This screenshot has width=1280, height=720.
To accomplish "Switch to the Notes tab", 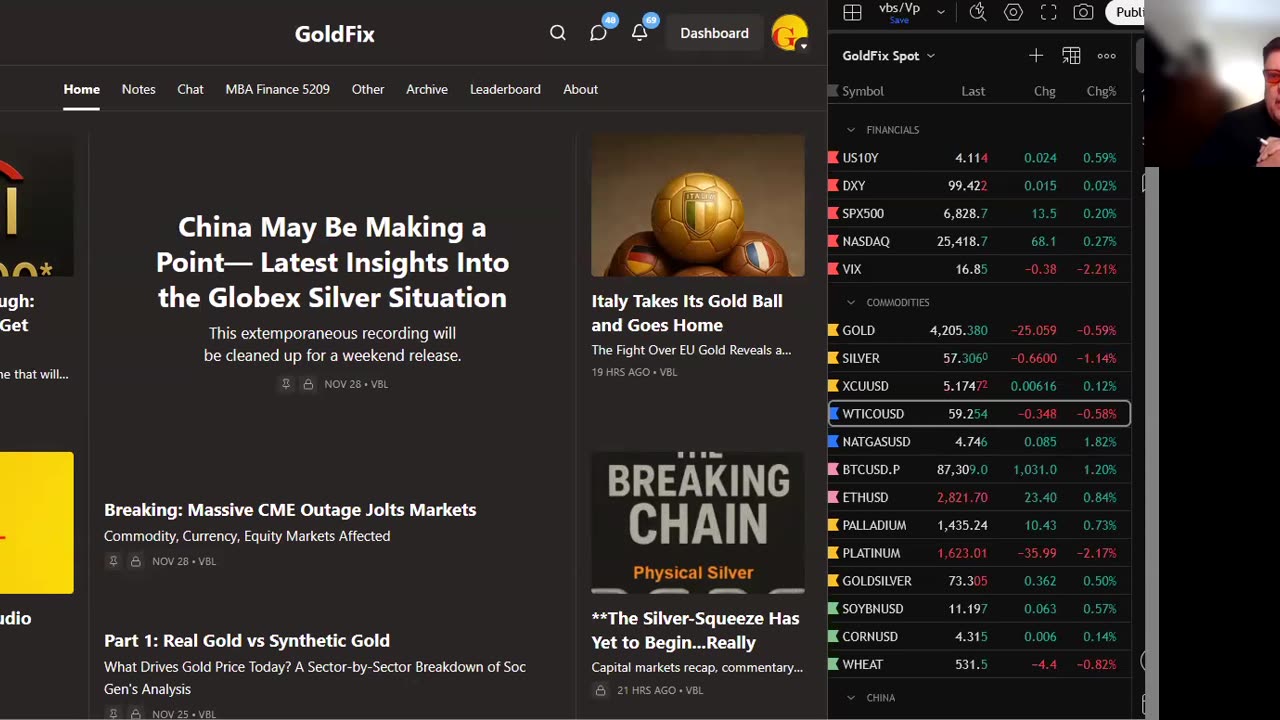I will (x=138, y=89).
